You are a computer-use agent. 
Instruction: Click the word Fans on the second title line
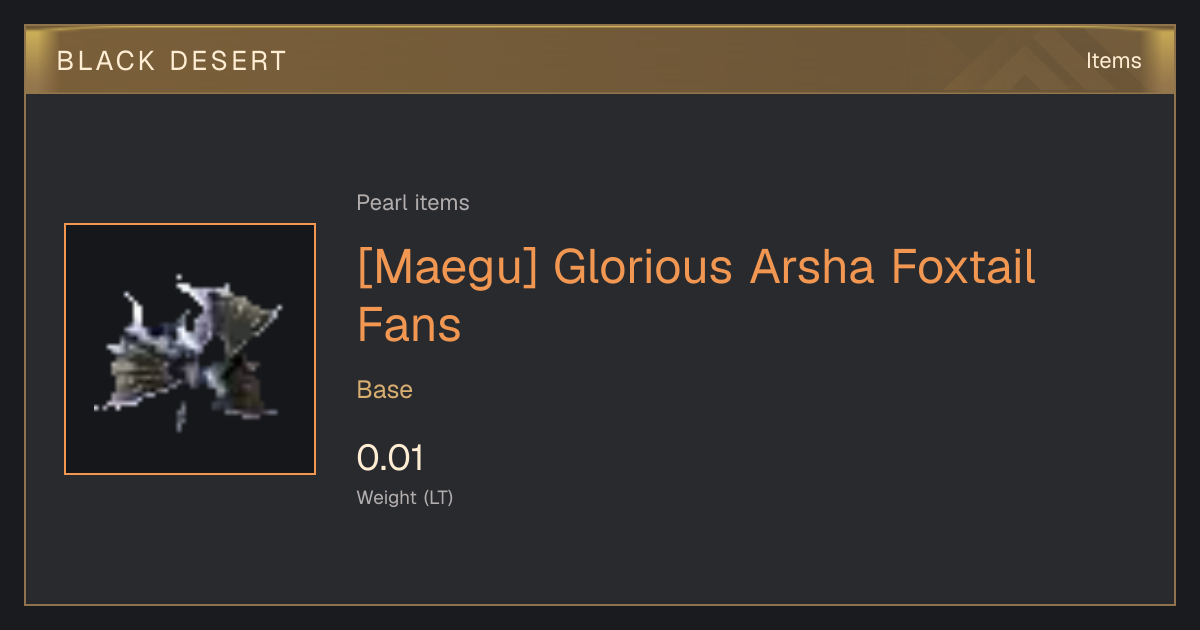(409, 325)
